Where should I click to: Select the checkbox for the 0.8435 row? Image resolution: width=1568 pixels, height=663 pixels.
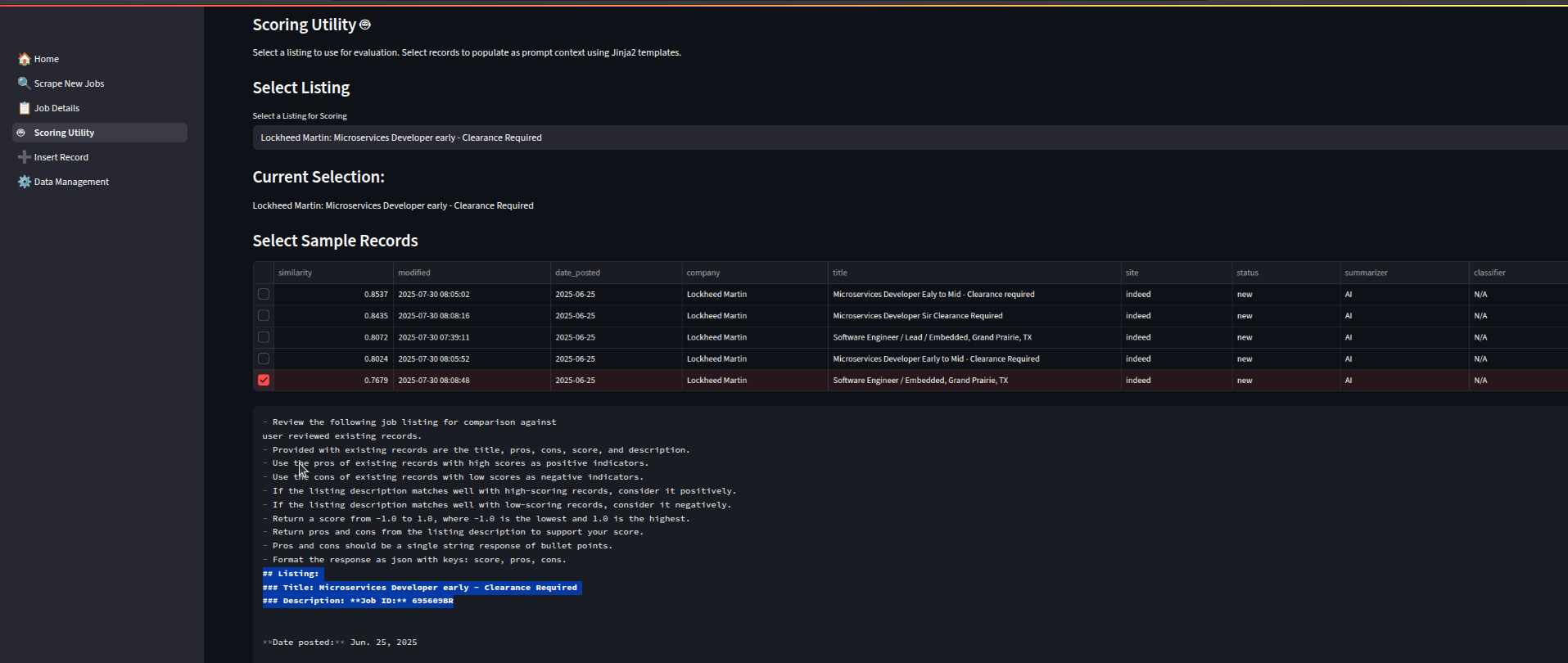point(264,316)
